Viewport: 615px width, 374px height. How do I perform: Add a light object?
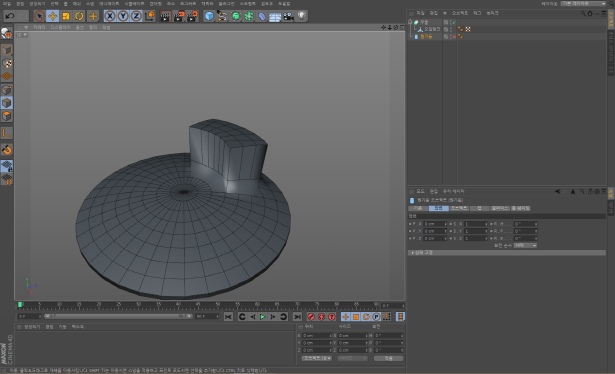(x=301, y=16)
